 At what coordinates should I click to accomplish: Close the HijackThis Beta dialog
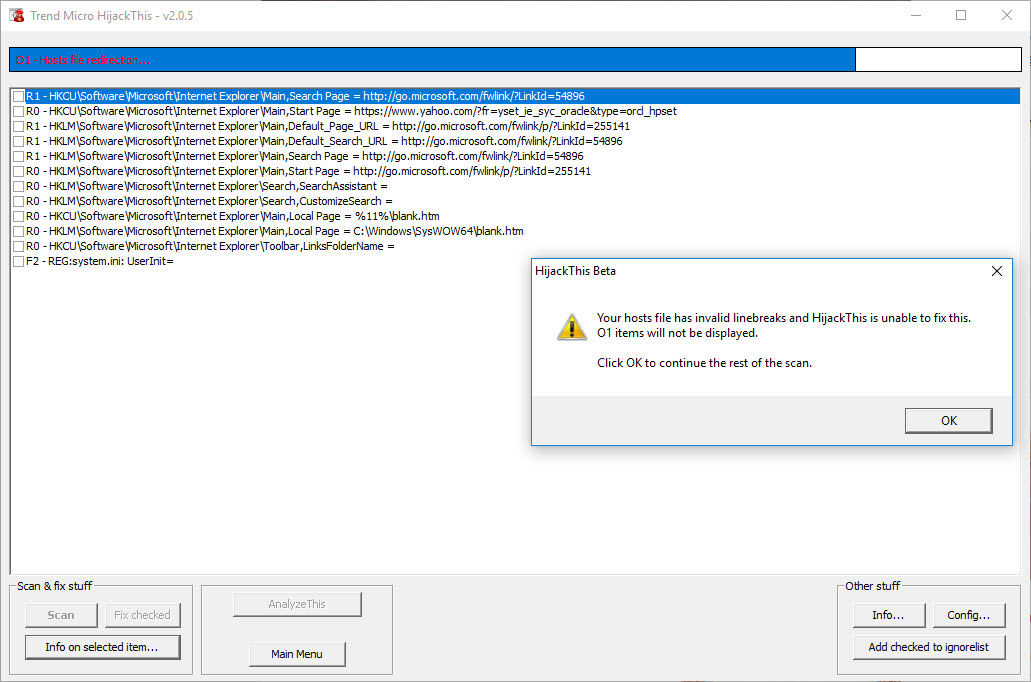[x=997, y=271]
